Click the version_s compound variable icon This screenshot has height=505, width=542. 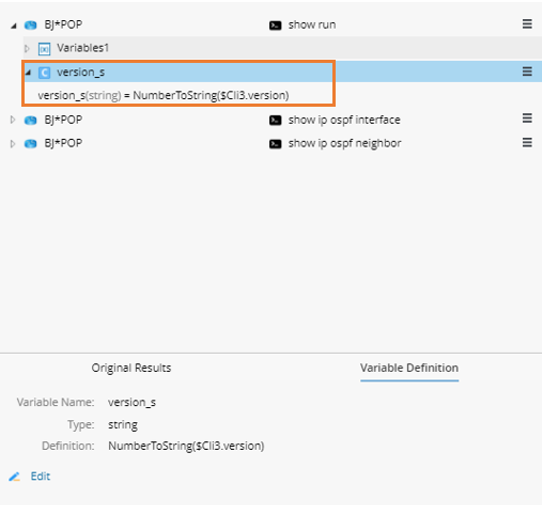(44, 73)
